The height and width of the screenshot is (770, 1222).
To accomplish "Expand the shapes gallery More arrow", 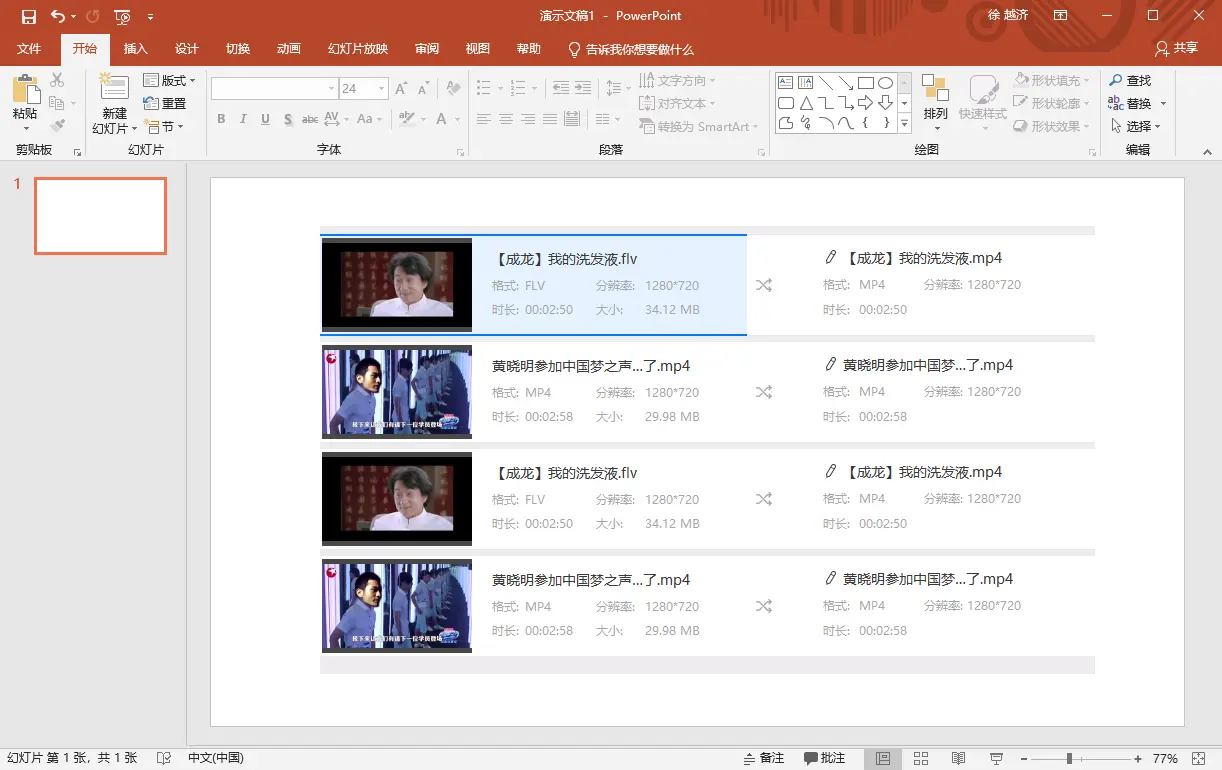I will click(904, 124).
